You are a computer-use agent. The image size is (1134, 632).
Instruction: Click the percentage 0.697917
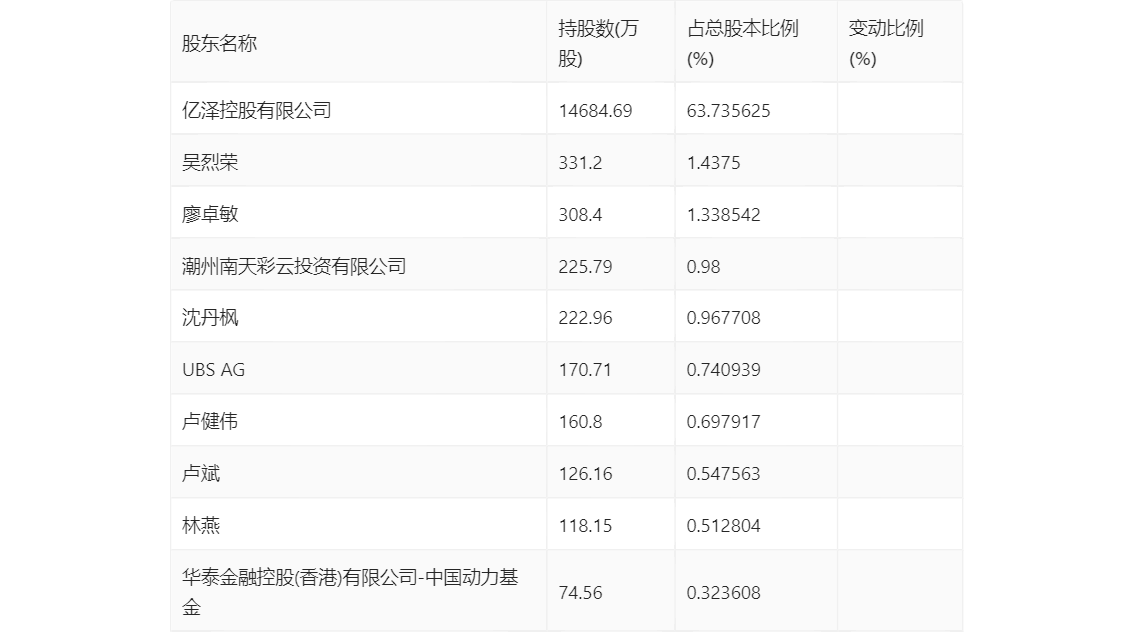pyautogui.click(x=723, y=422)
